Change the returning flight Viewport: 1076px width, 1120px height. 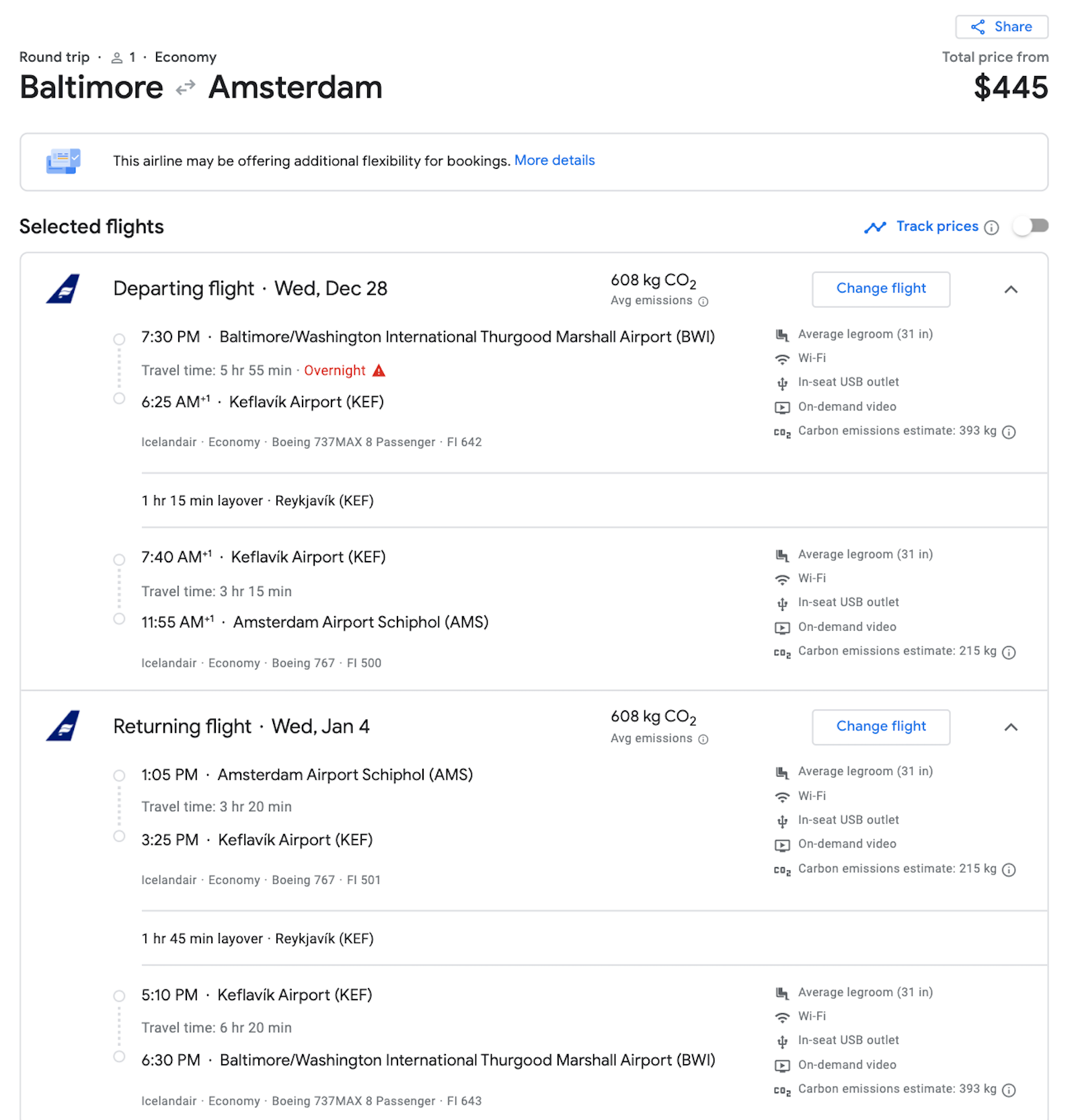click(880, 726)
